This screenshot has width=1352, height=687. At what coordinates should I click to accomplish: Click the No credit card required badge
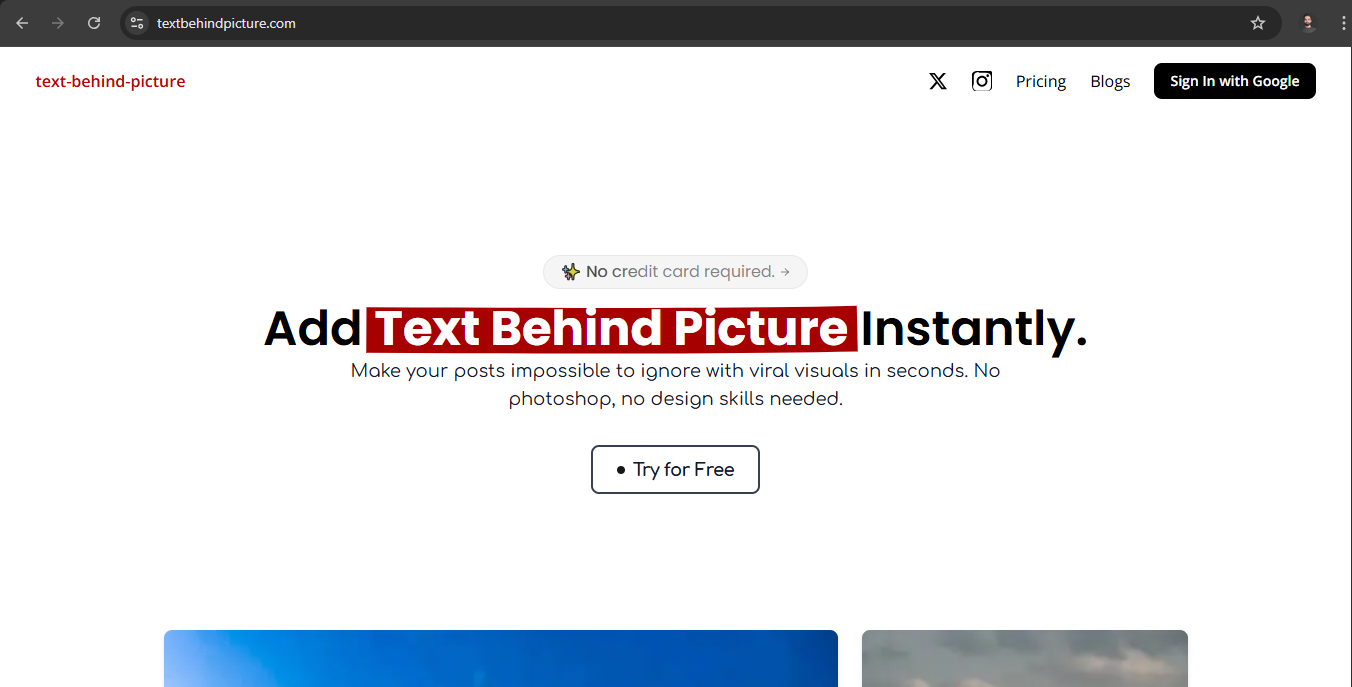click(x=675, y=272)
